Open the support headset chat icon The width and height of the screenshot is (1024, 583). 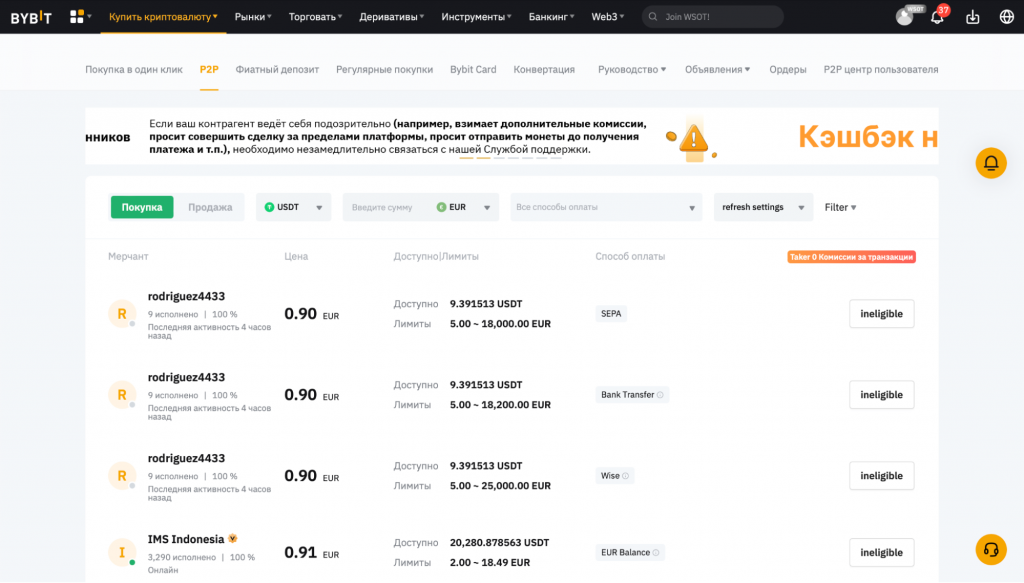click(x=991, y=549)
